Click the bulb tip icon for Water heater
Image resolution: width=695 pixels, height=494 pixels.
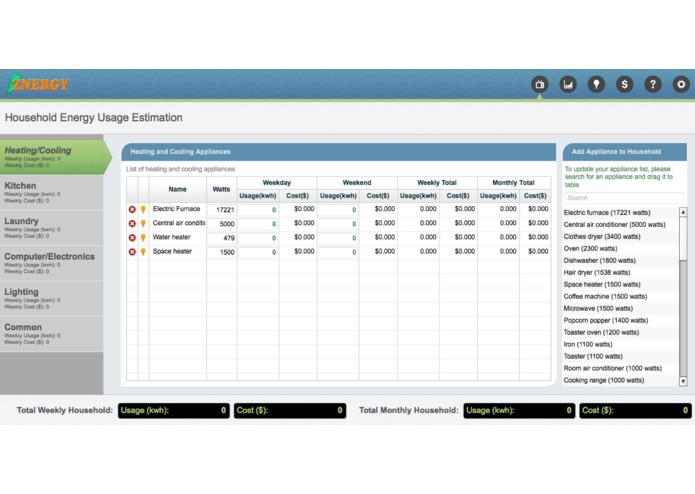pyautogui.click(x=143, y=238)
